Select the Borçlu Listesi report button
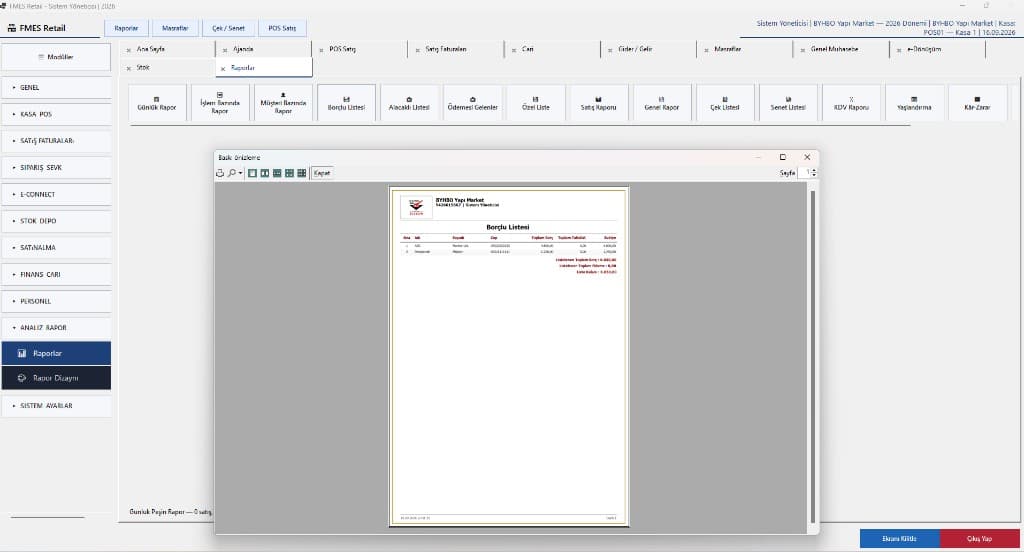Image resolution: width=1024 pixels, height=552 pixels. 346,103
